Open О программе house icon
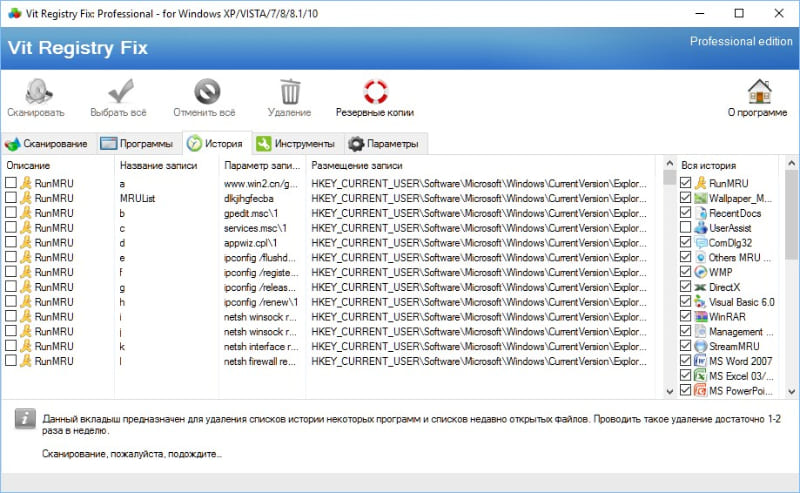 tap(759, 91)
